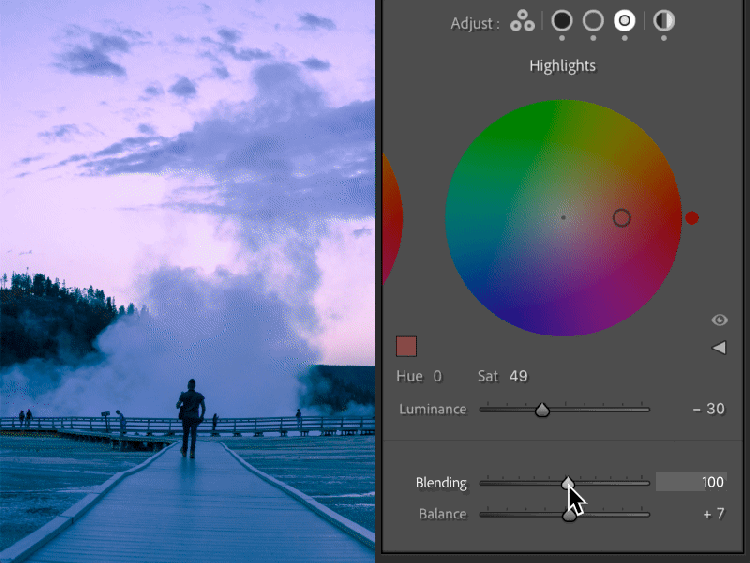Toggle the highlights color grading eye icon
Viewport: 750px width, 563px height.
click(719, 320)
